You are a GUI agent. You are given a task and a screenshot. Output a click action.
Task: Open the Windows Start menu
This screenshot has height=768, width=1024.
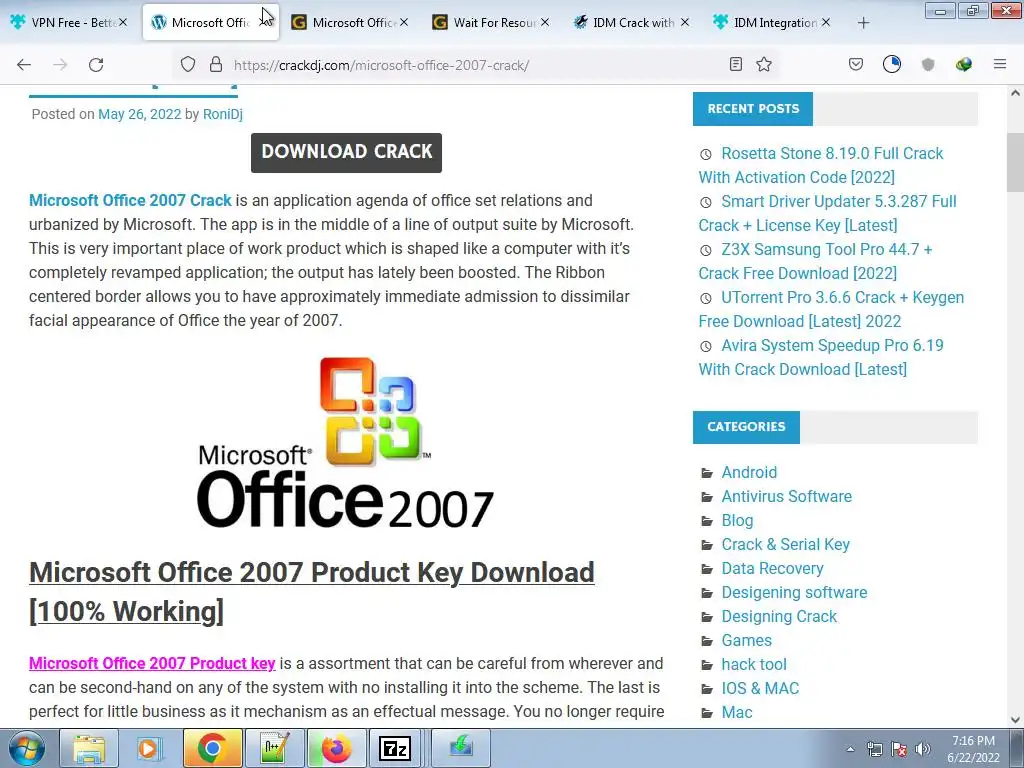(26, 748)
